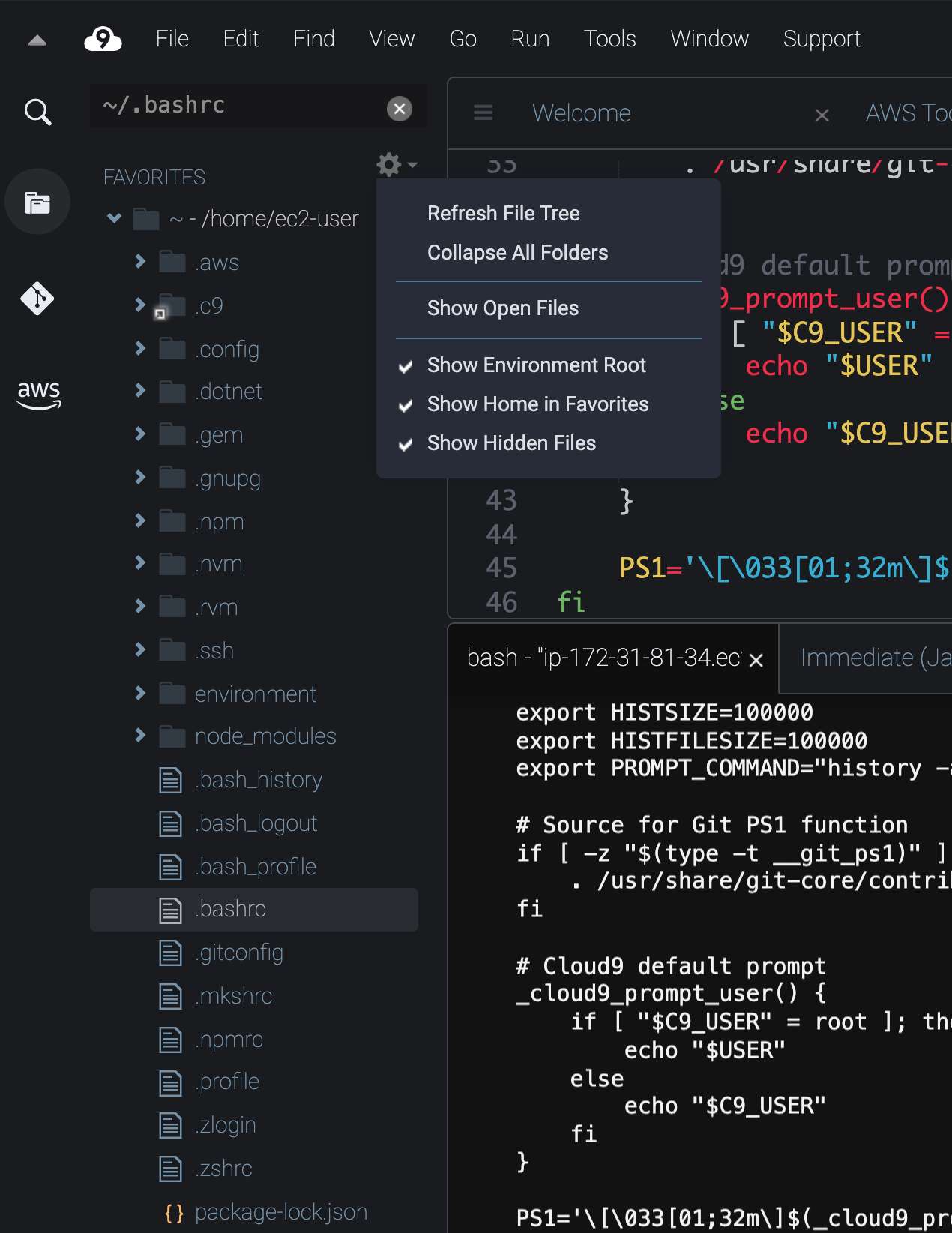This screenshot has height=1233, width=952.
Task: Close the Welcome tab
Action: [822, 115]
